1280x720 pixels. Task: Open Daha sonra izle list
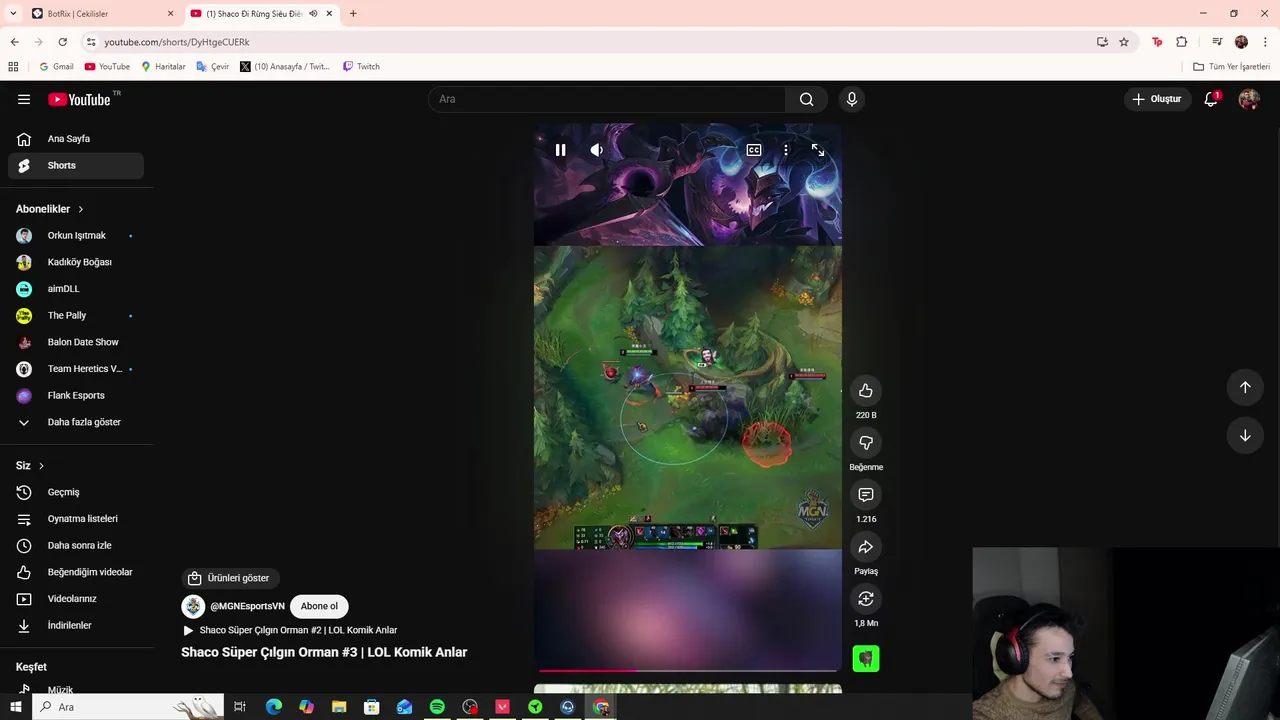click(76, 546)
